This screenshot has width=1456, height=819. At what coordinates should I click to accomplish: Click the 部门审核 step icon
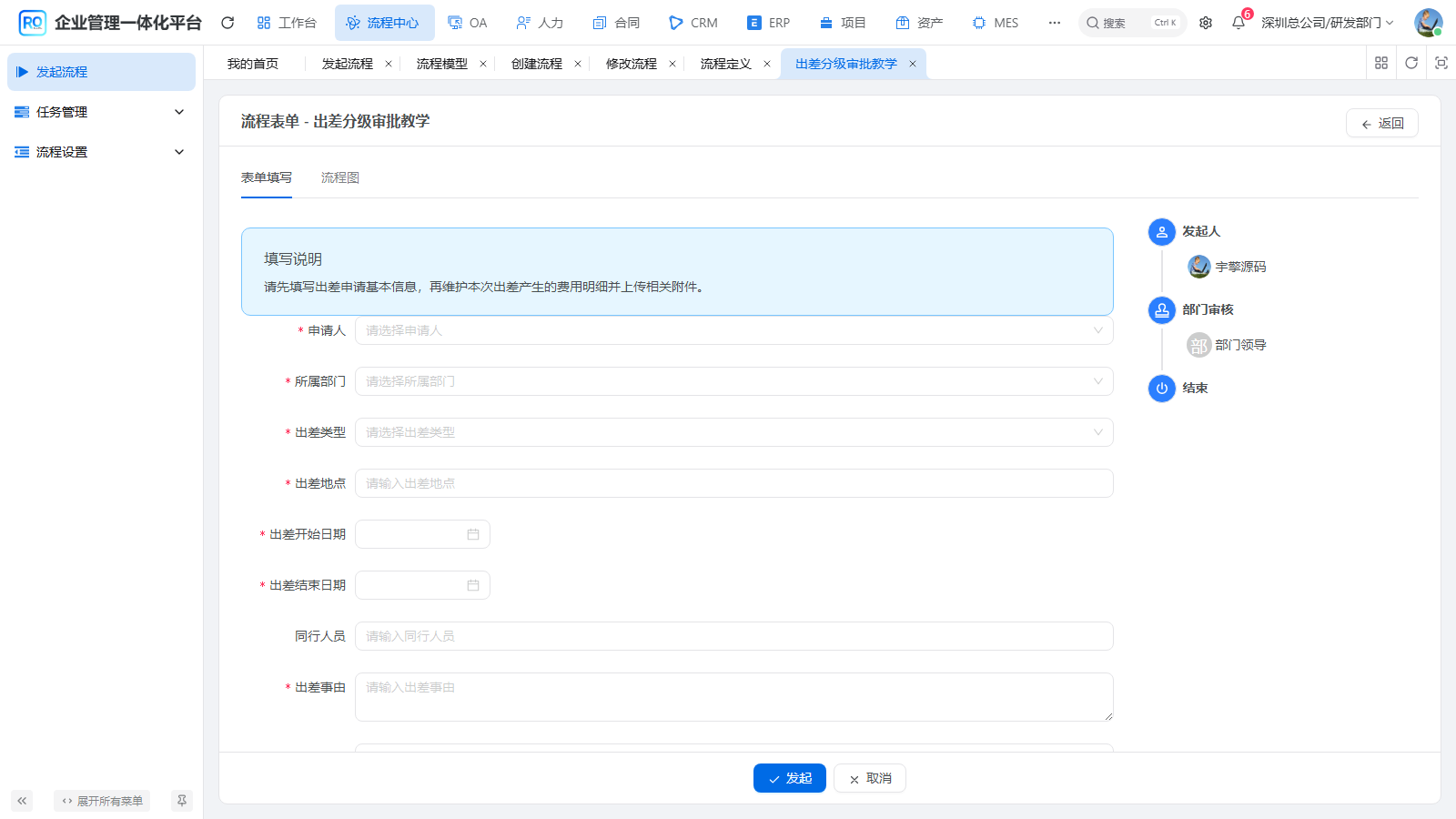pos(1162,310)
